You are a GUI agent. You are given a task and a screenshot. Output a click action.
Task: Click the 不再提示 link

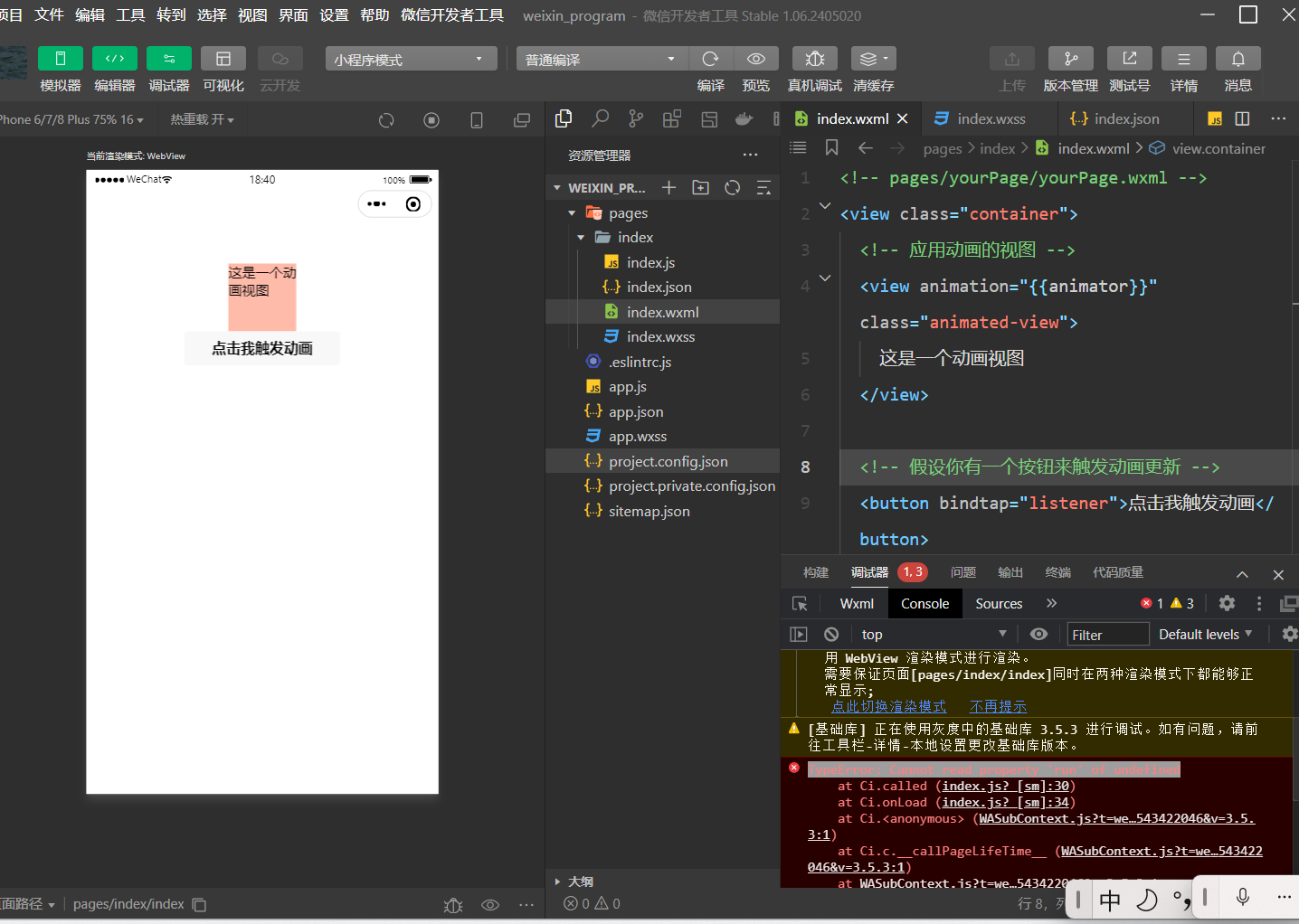tap(998, 706)
